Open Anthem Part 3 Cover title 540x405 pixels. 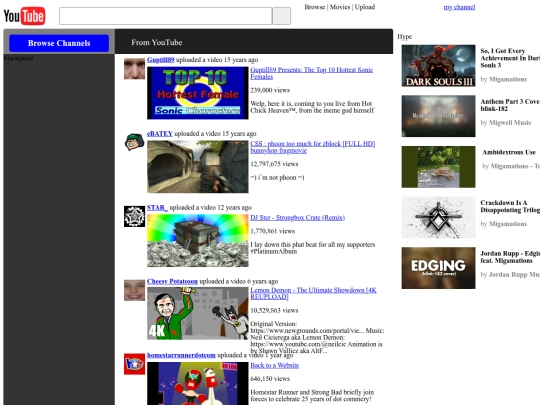(510, 105)
